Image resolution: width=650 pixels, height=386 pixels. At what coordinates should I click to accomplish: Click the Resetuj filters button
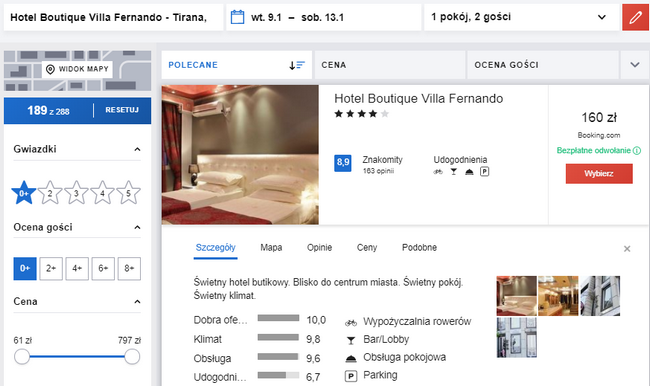click(x=122, y=110)
